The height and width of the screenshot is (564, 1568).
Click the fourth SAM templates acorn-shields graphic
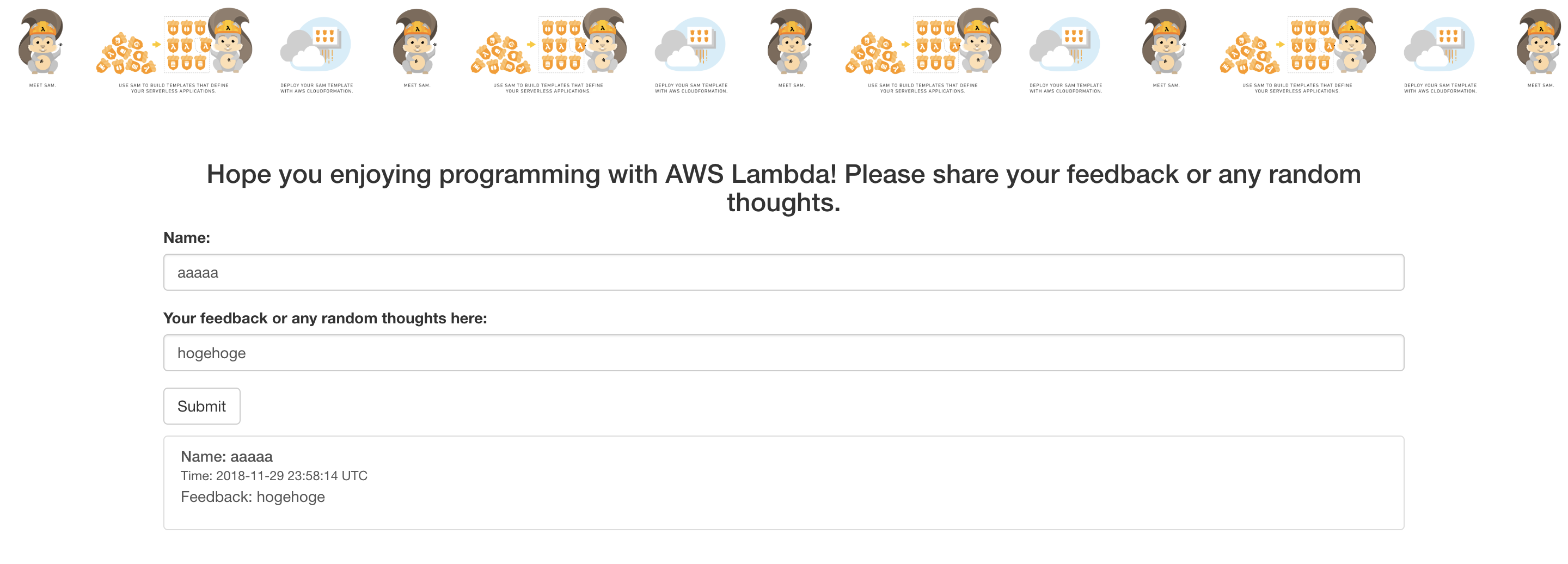(x=1295, y=42)
